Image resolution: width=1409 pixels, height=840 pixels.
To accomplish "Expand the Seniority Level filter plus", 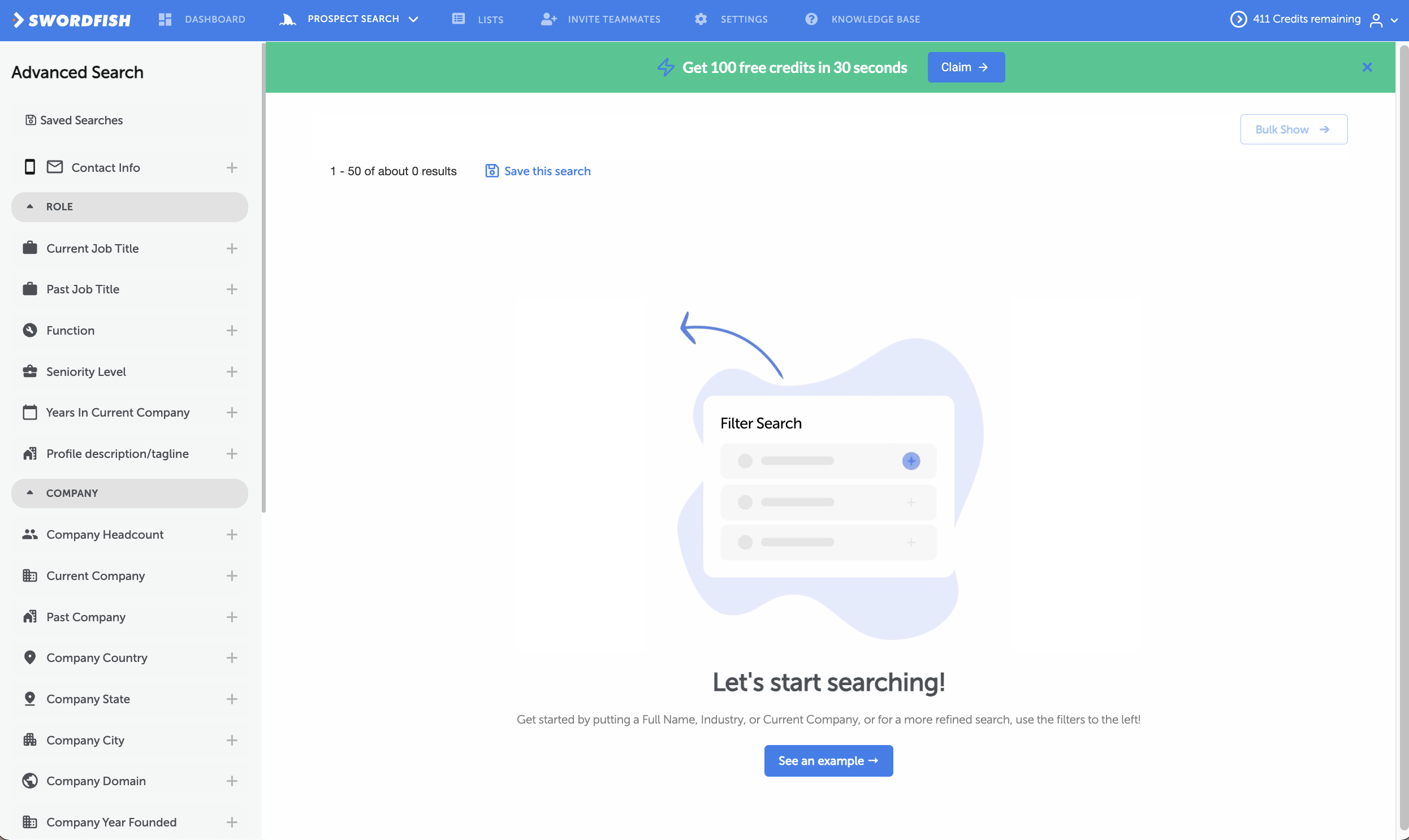I will 231,372.
